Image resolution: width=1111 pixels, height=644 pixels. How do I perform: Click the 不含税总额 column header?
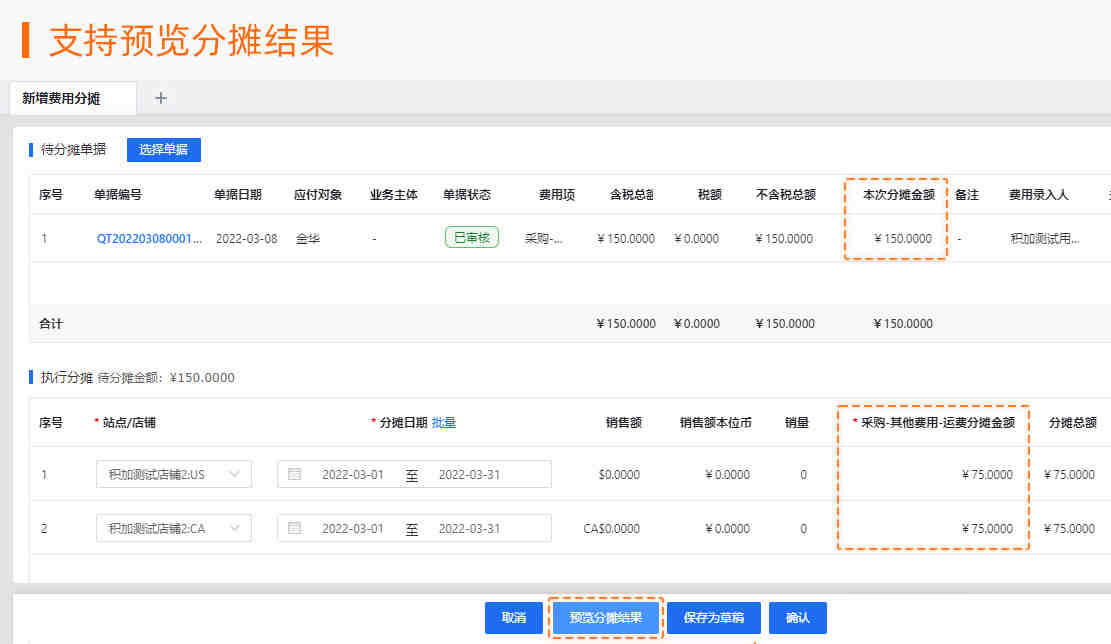coord(786,195)
